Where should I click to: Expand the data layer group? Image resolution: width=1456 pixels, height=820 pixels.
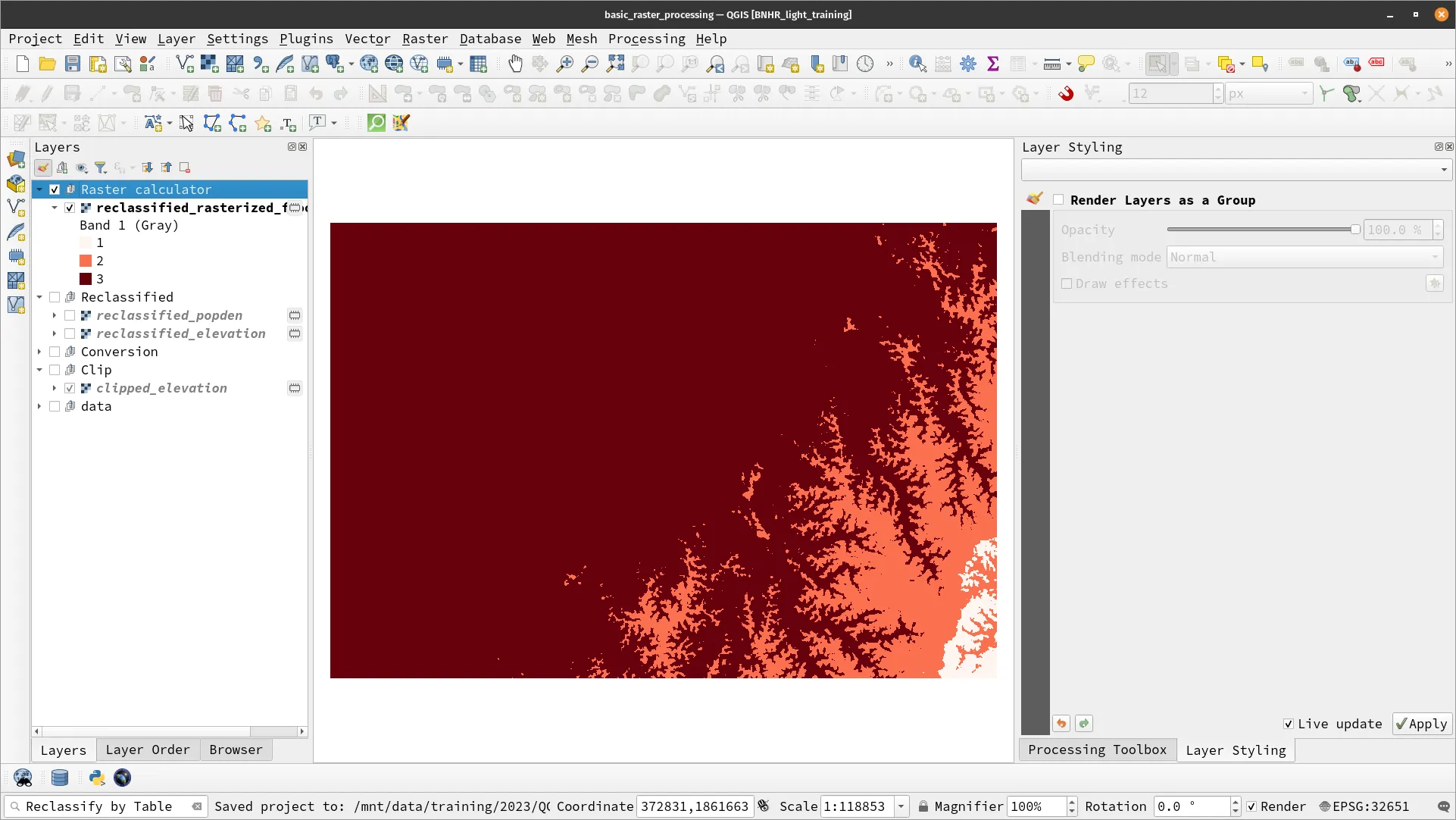[39, 406]
